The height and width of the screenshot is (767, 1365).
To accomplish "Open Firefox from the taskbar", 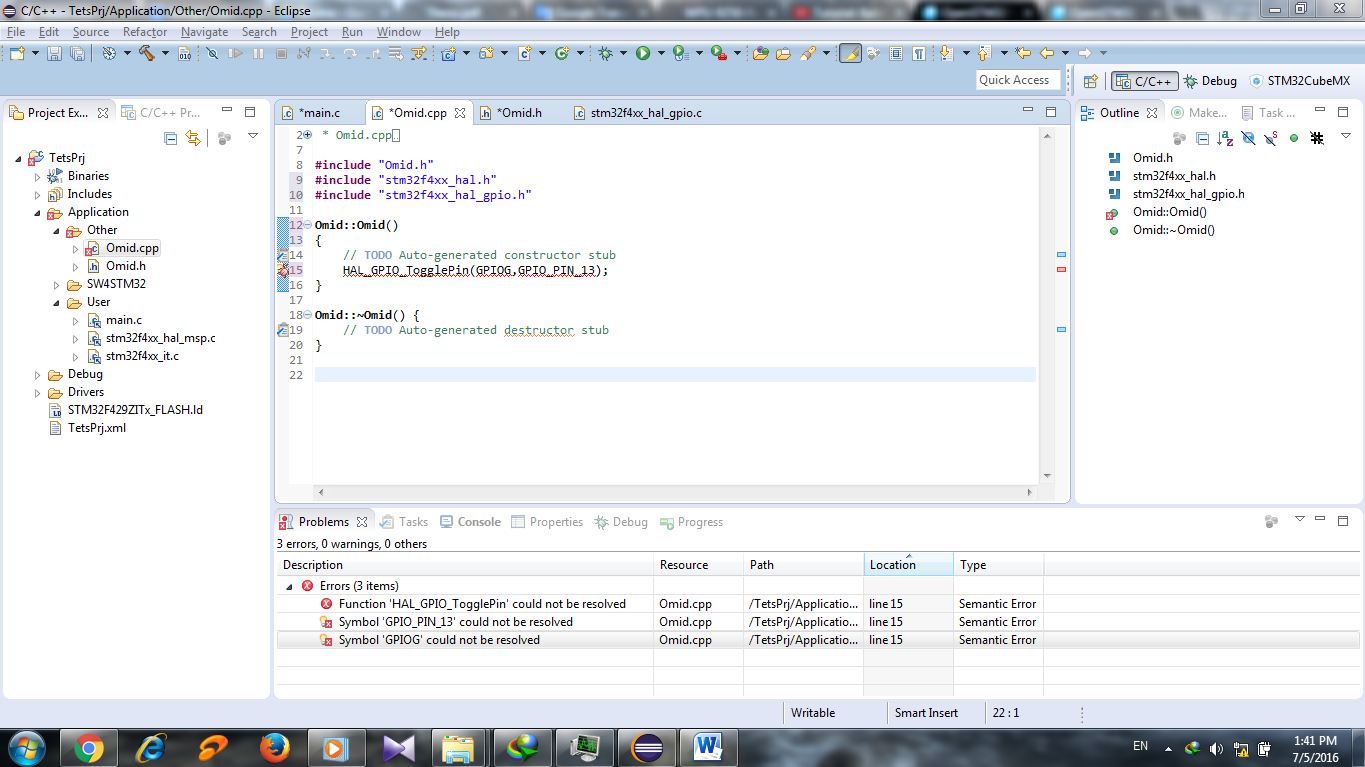I will point(274,747).
